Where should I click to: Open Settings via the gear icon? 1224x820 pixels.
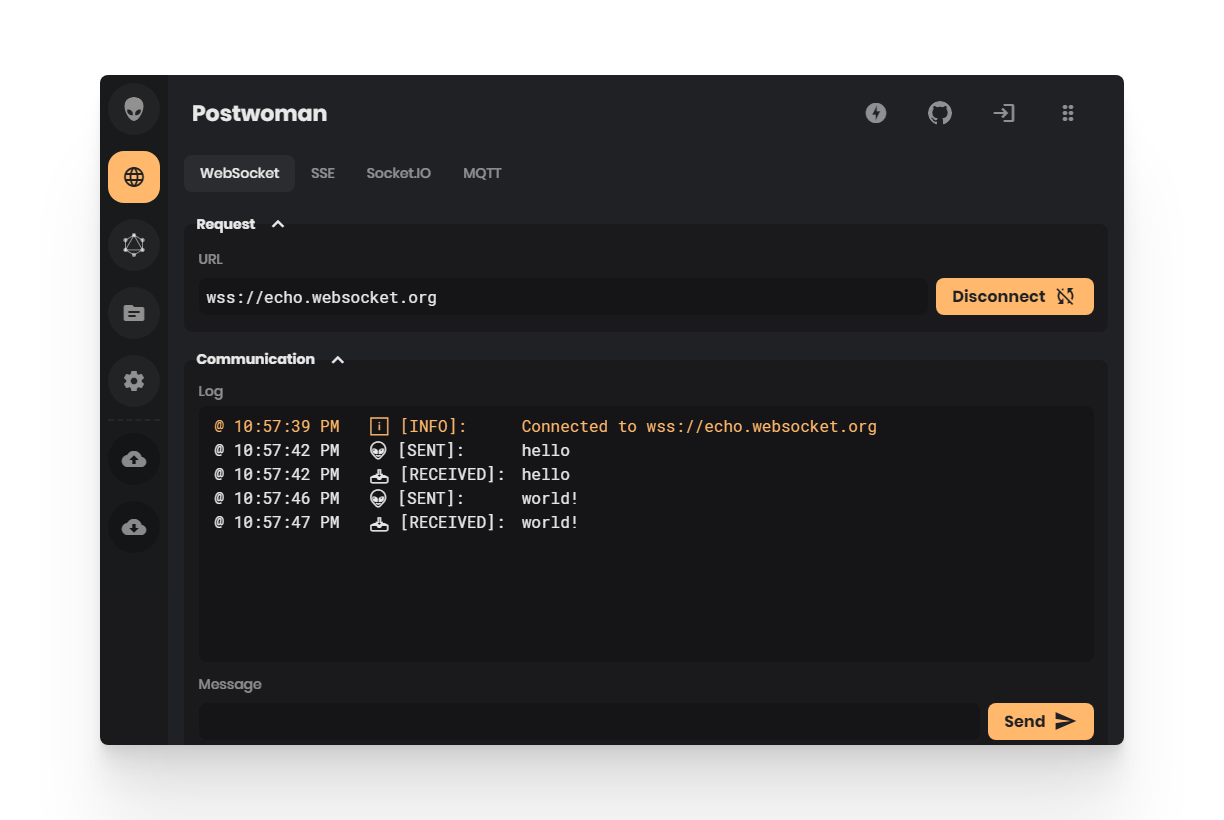[x=133, y=381]
